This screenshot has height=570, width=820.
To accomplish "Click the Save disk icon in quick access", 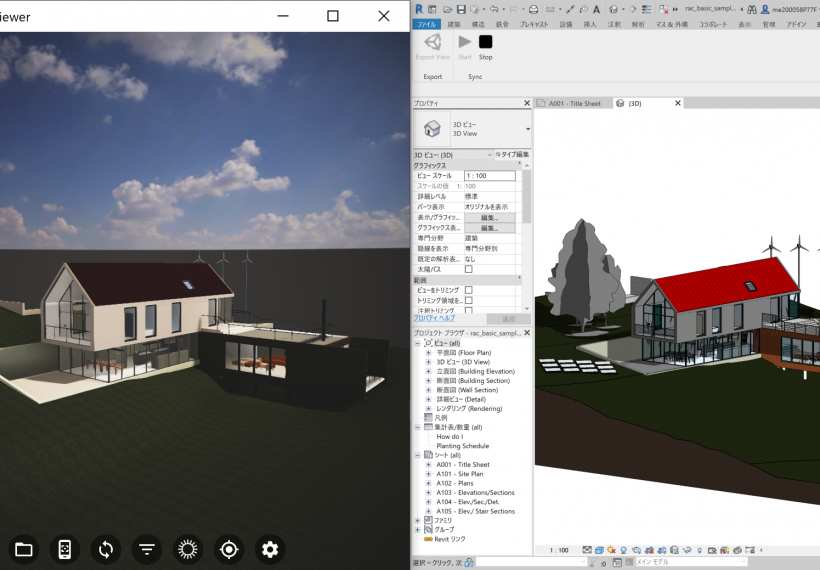I will click(x=461, y=9).
